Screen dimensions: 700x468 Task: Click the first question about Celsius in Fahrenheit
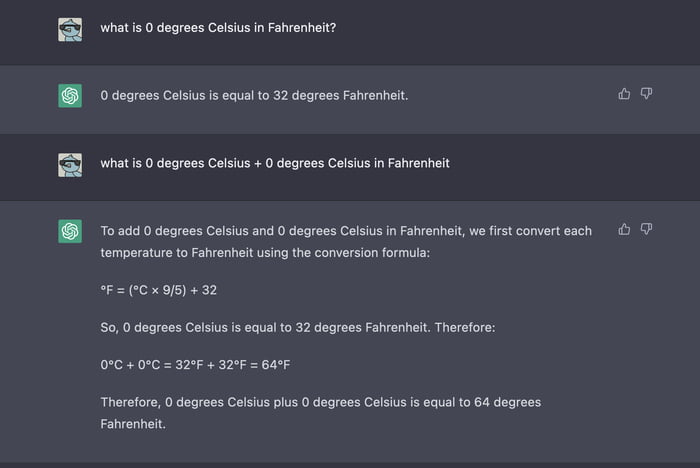point(218,27)
